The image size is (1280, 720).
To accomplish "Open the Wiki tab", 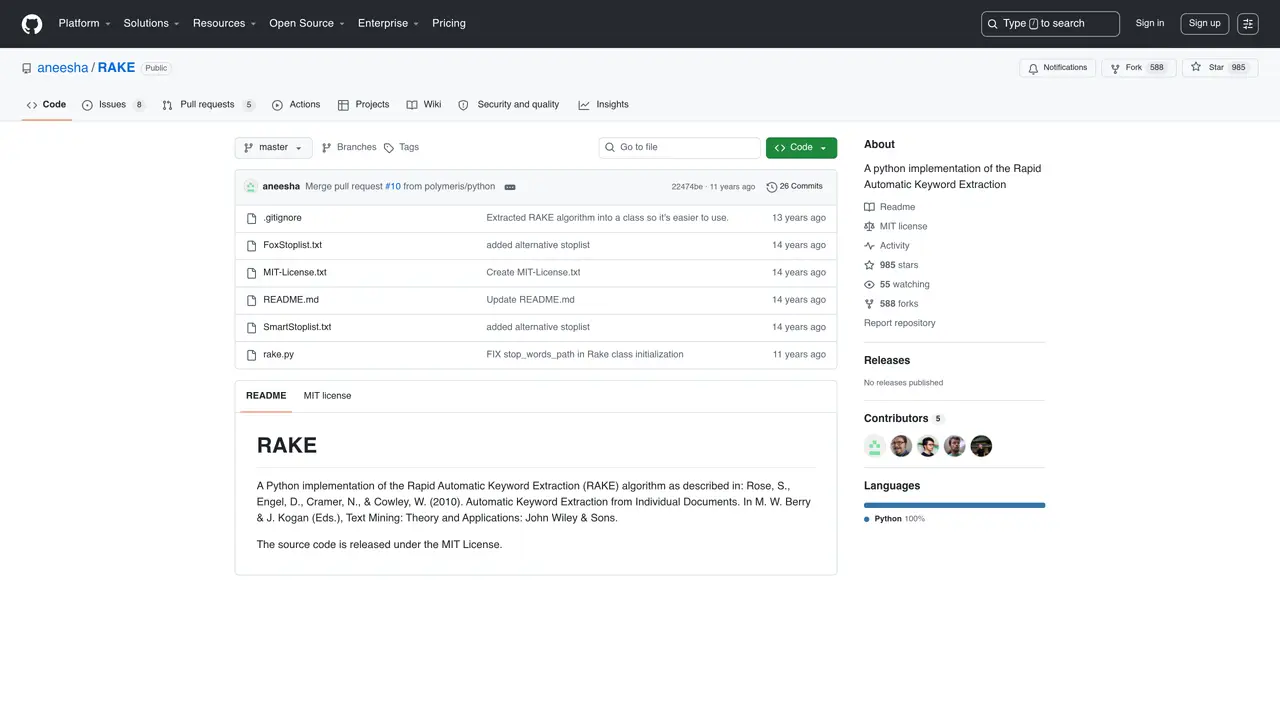I will (424, 105).
